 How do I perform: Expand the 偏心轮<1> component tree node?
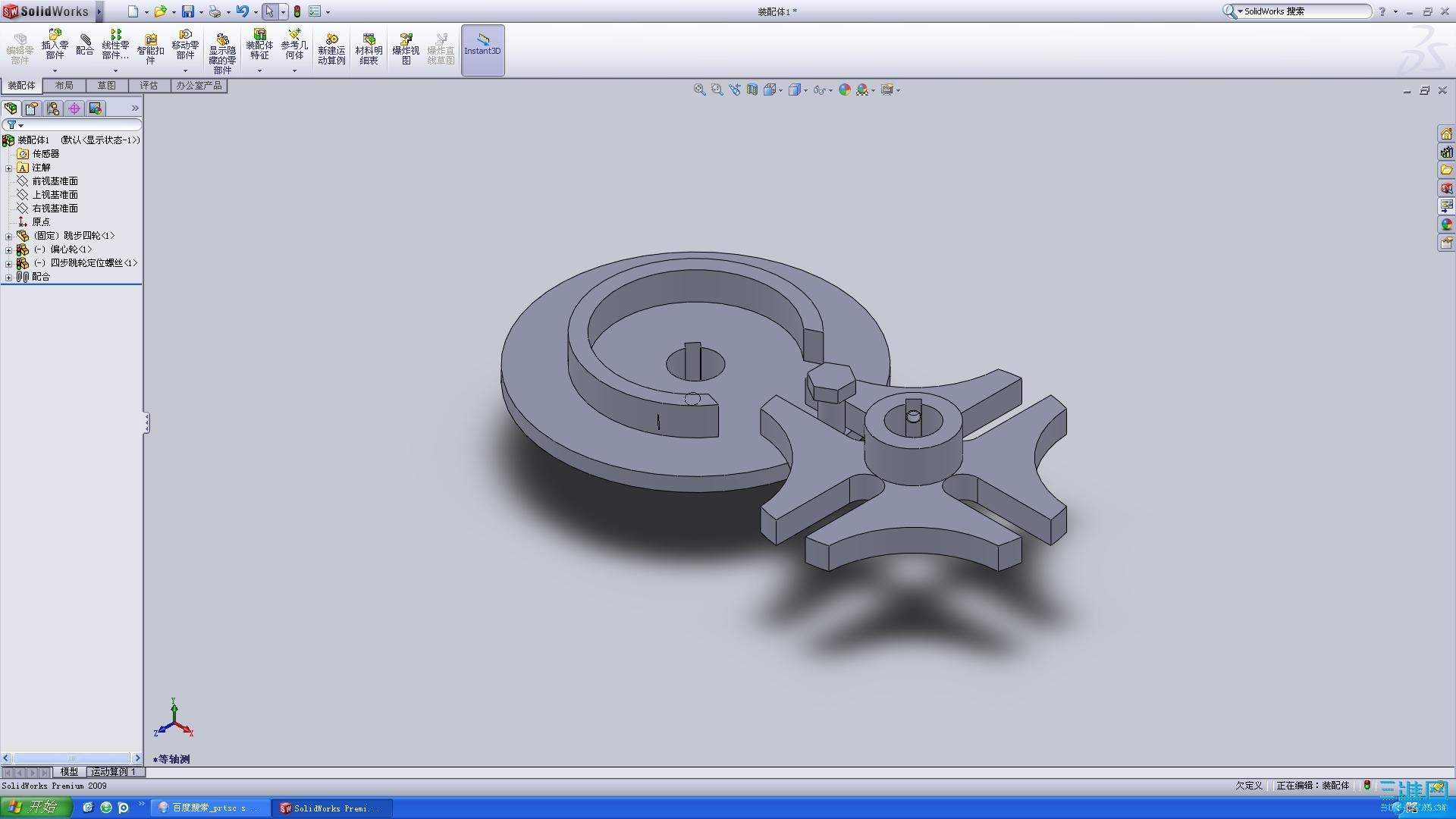[x=8, y=249]
